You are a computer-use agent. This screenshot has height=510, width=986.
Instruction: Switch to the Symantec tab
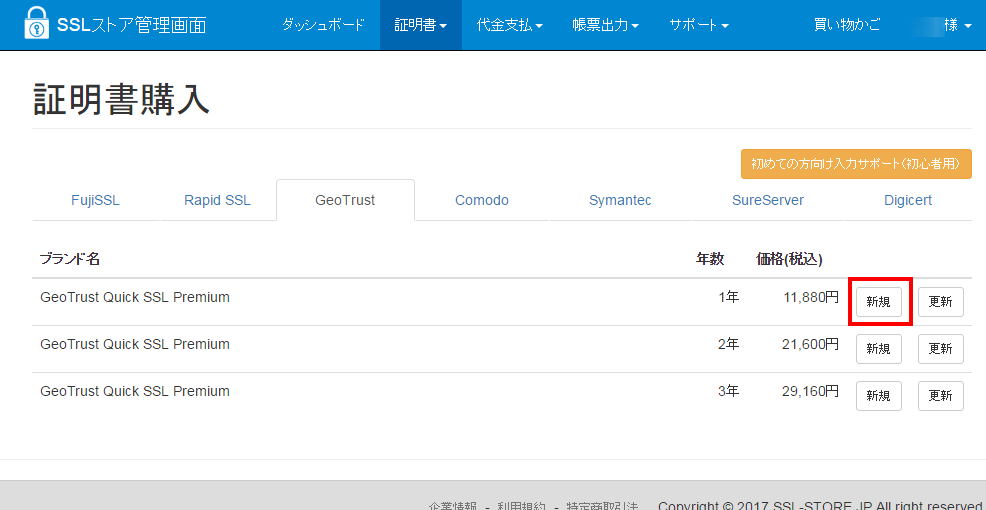620,201
